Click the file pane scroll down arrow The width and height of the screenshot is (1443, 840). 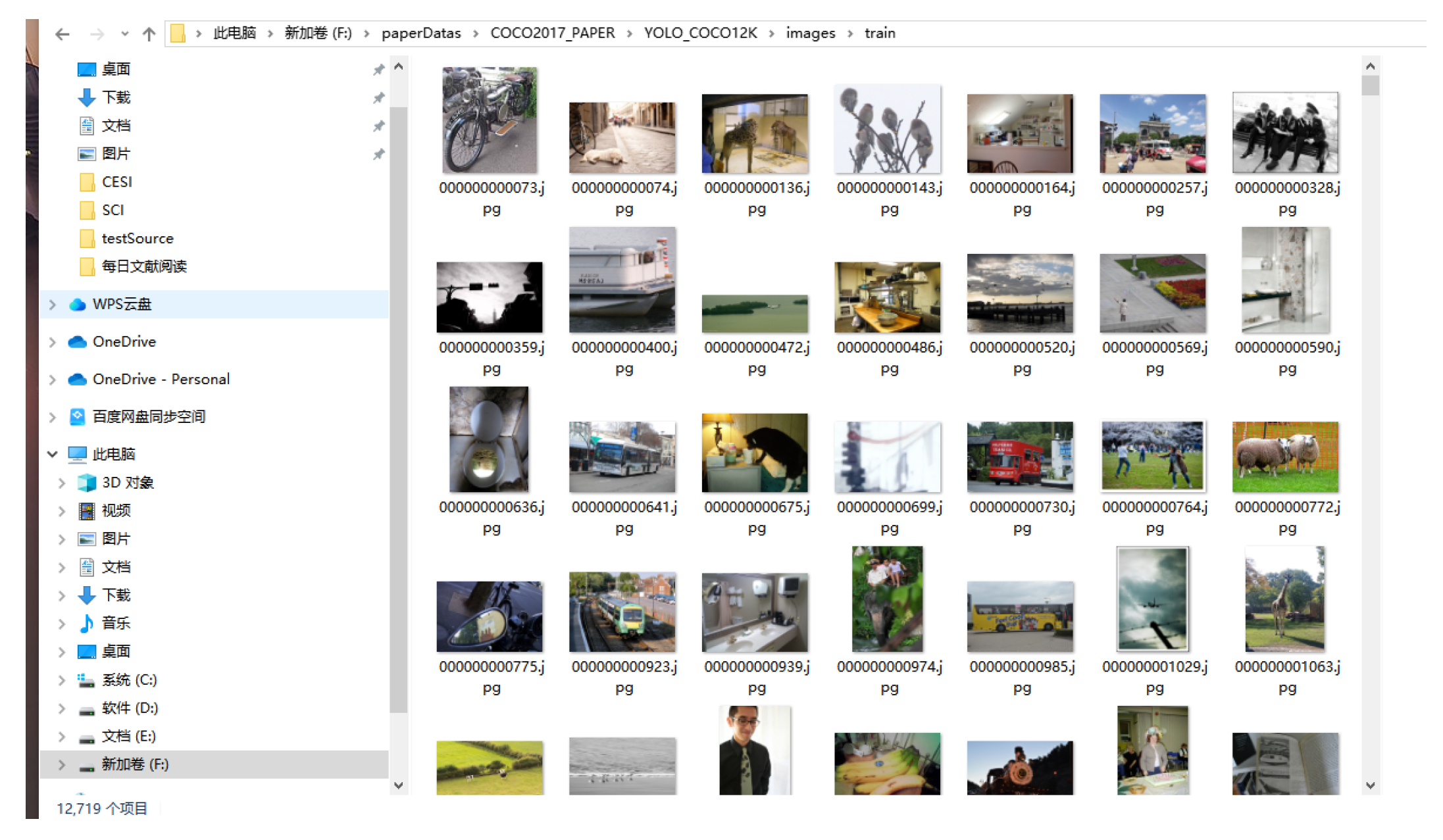pyautogui.click(x=1371, y=785)
